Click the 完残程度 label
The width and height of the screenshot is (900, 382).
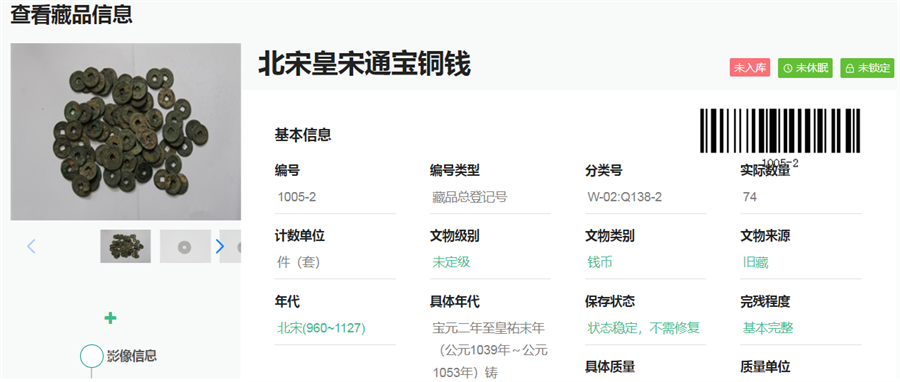pos(765,301)
